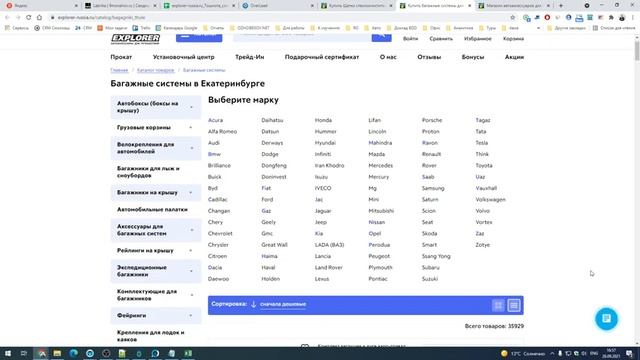Open Установочный центр menu item
The height and width of the screenshot is (360, 640).
point(184,57)
